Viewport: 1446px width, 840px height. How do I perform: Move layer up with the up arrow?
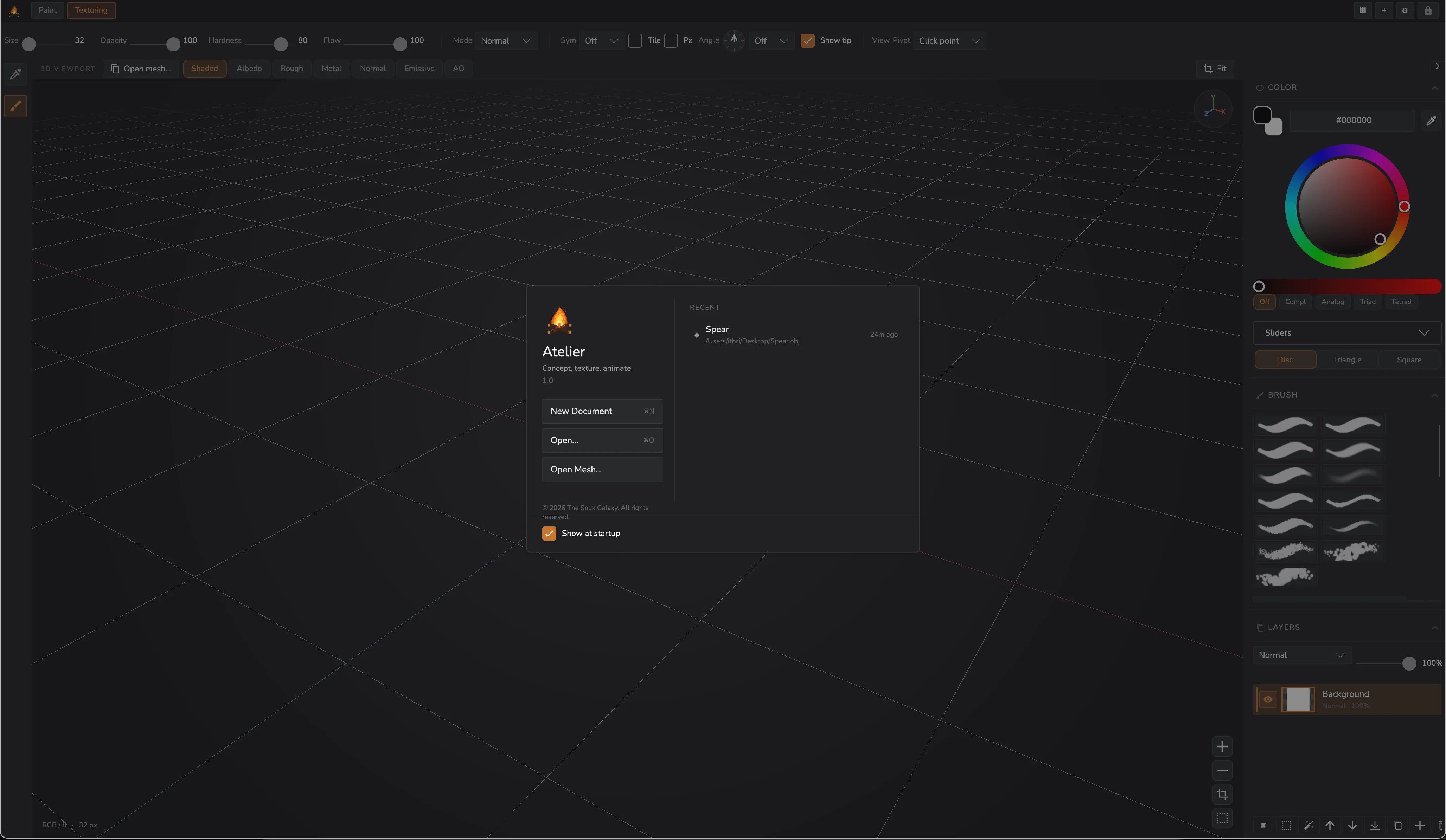pos(1330,826)
